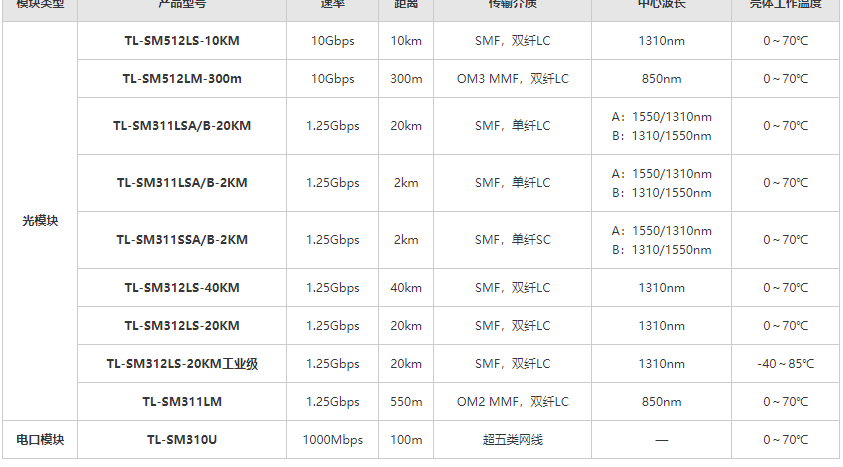Click the wavelength dash in TL-SM310U row
Viewport: 843px width, 467px height.
coord(661,440)
